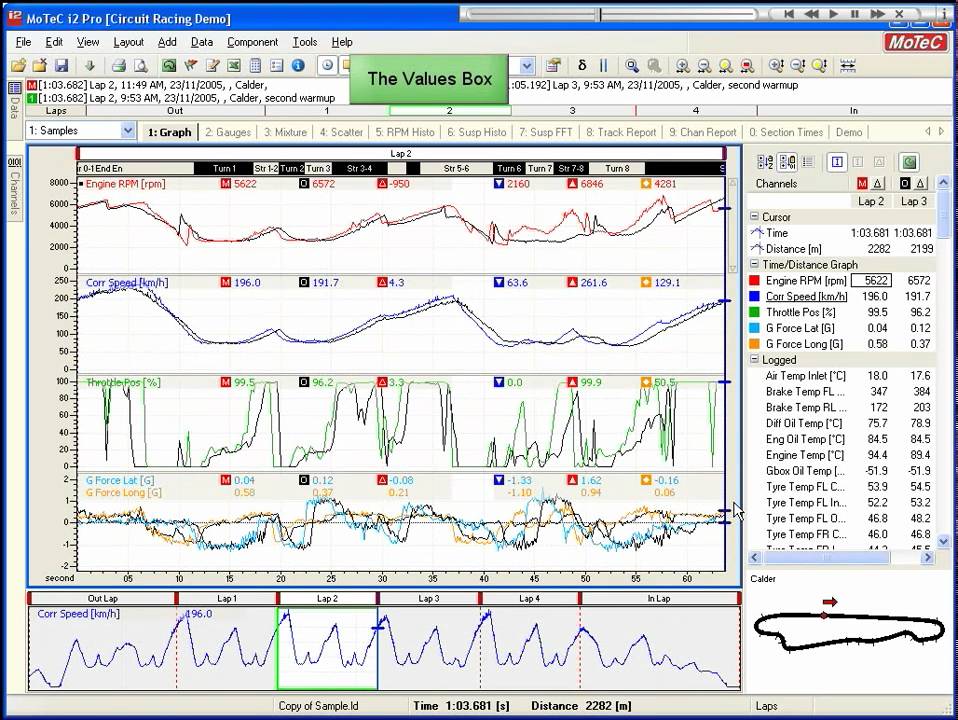Click the distance ruler arrows icon
958x720 pixels.
coord(847,65)
